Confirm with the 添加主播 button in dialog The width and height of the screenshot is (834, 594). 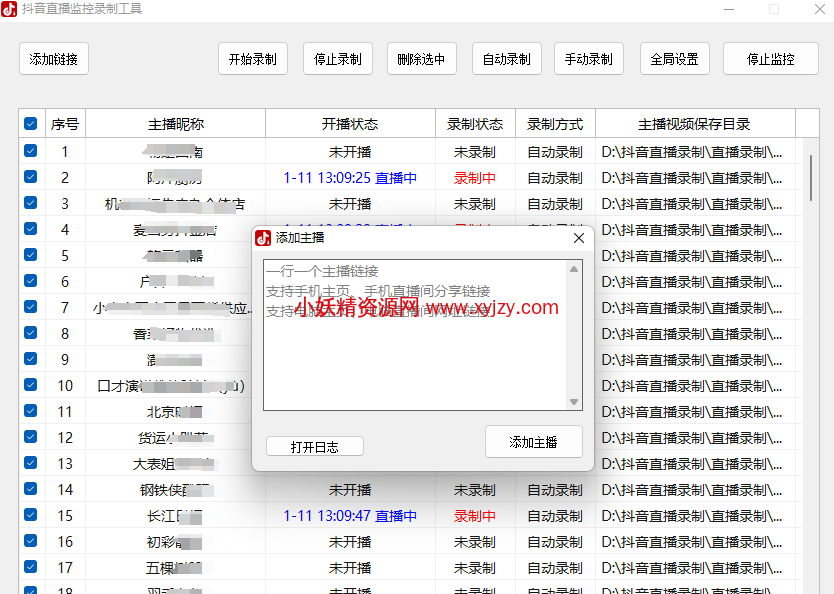tap(533, 442)
